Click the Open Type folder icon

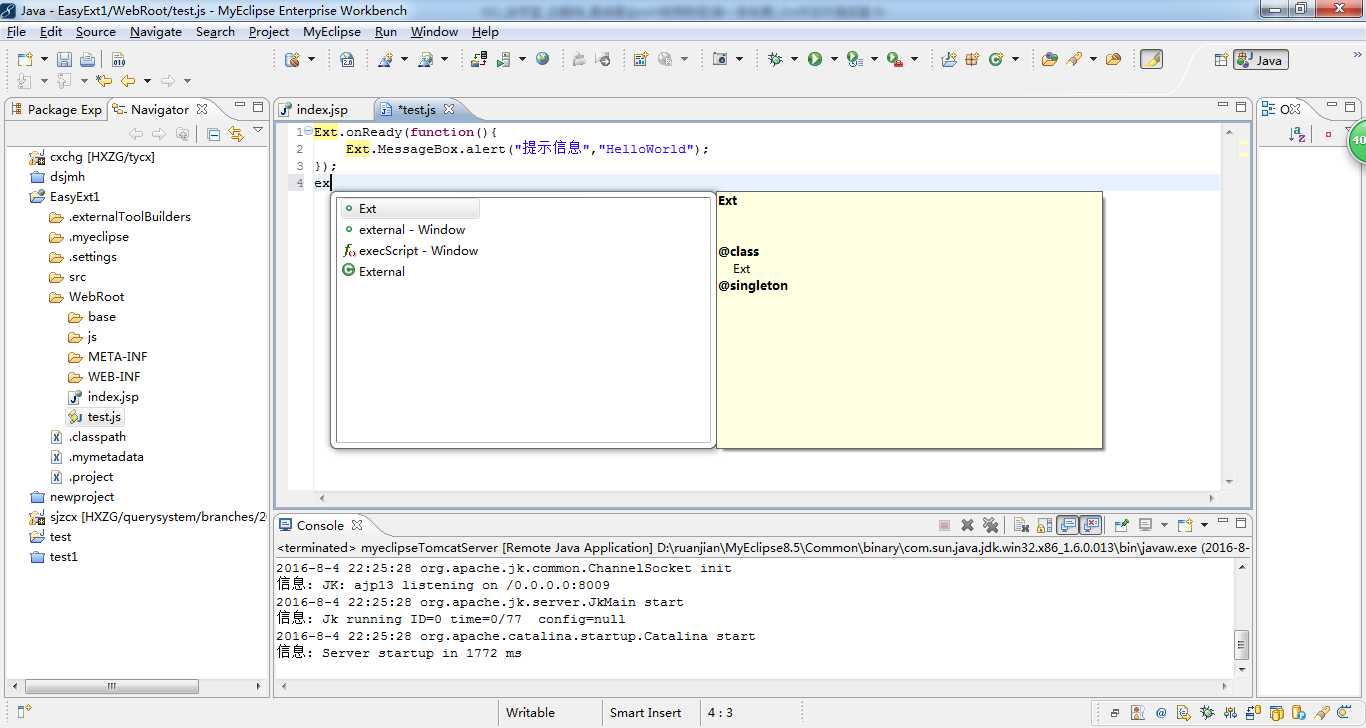tap(1049, 60)
